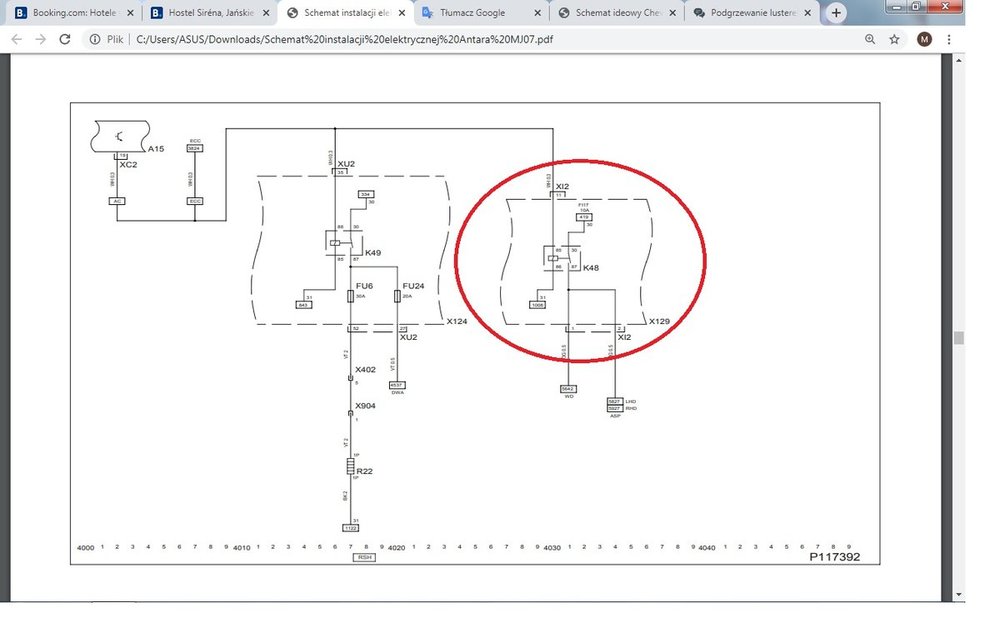Click the vertical scrollbar thumb
Screen dimensions: 1000x633
click(x=959, y=338)
